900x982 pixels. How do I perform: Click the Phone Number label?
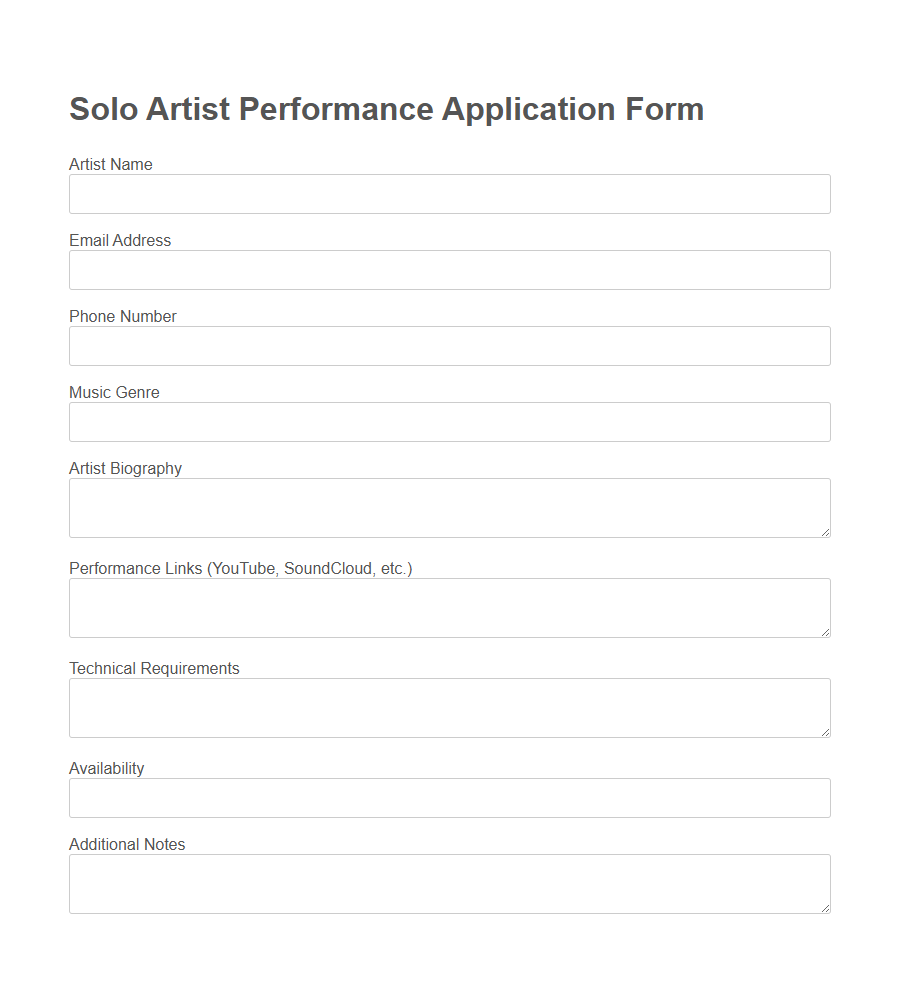(122, 316)
